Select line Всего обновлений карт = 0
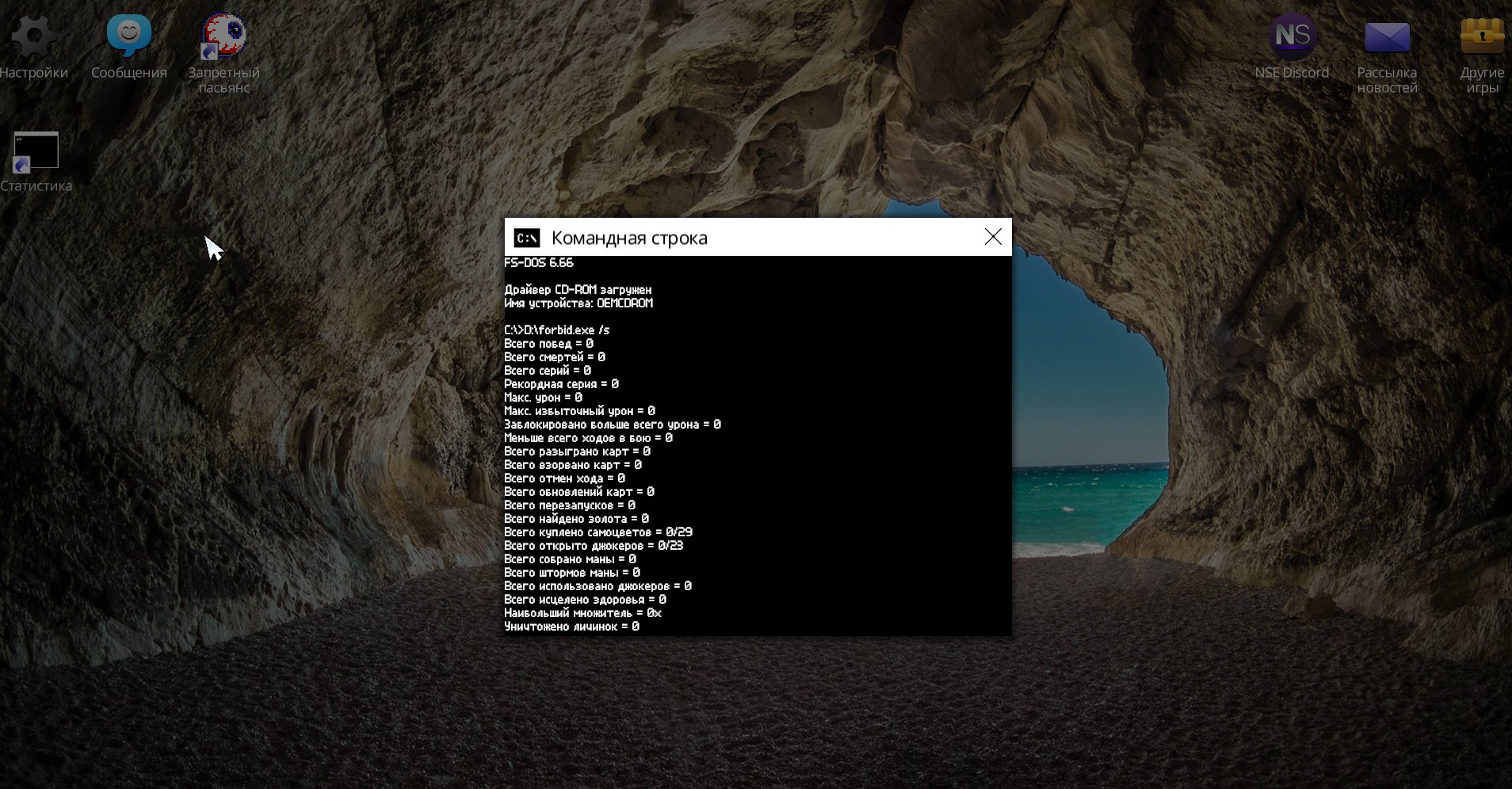 tap(579, 492)
